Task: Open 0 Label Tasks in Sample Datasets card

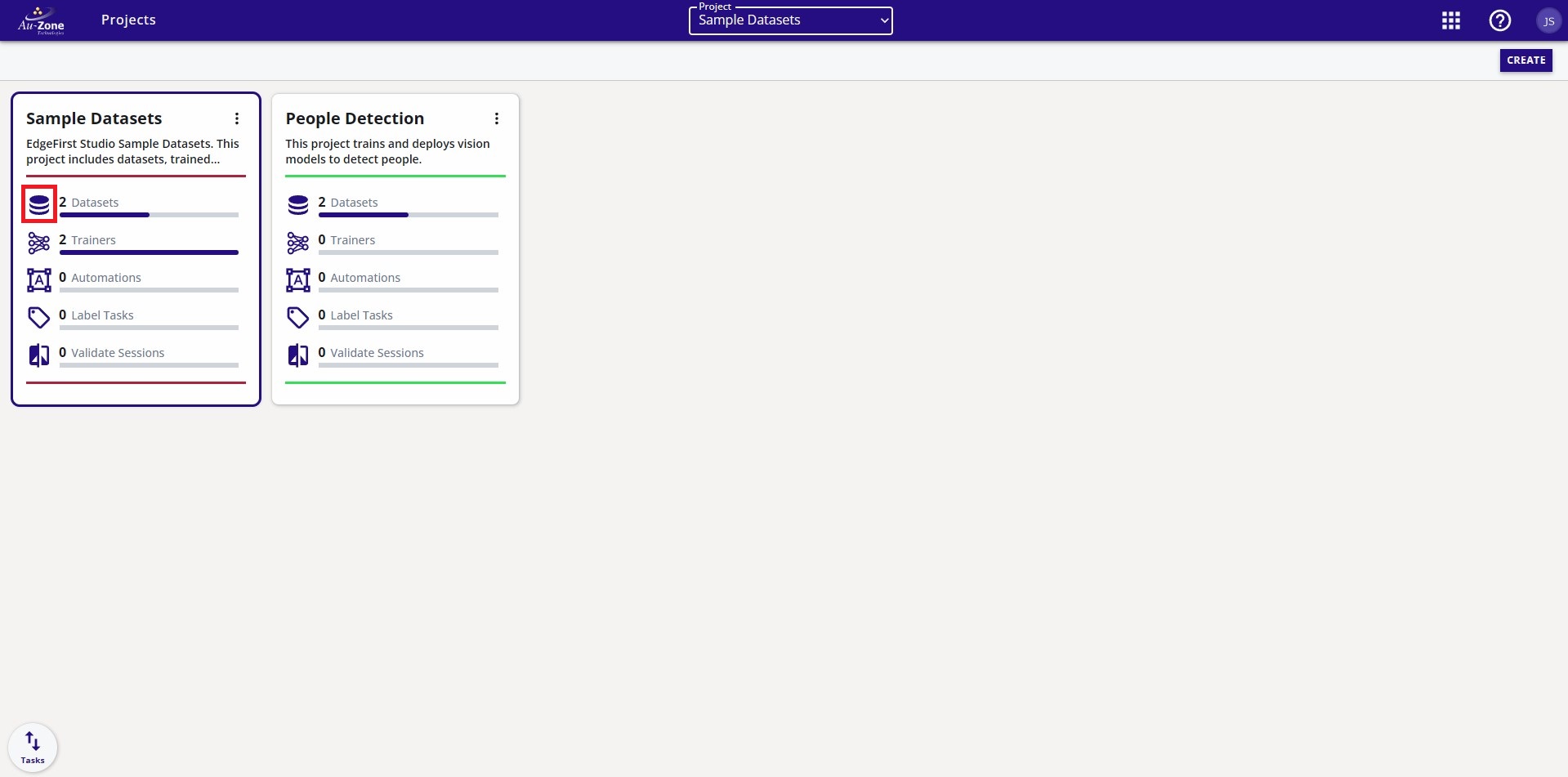Action: tap(96, 315)
